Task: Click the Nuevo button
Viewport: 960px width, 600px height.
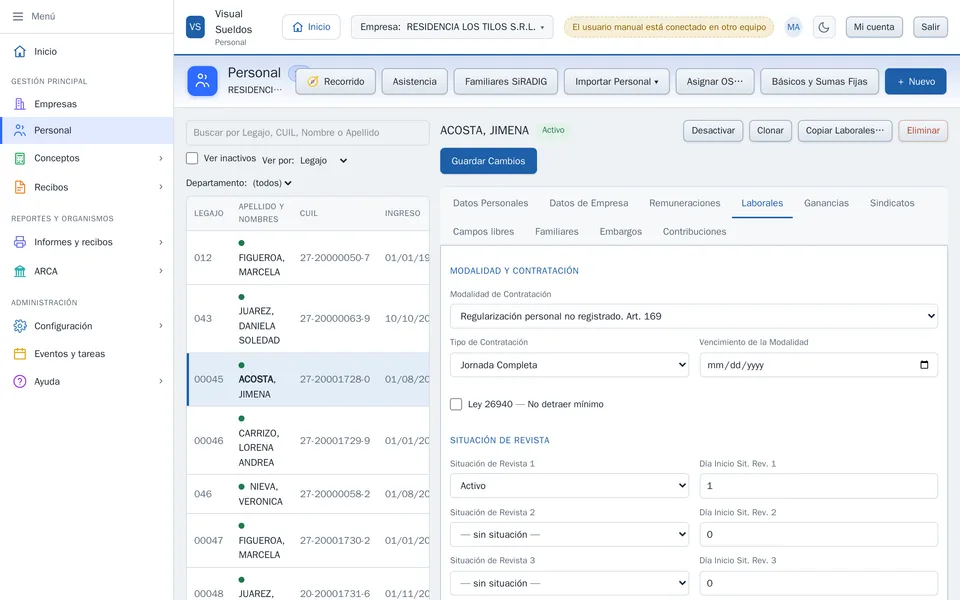Action: click(916, 81)
